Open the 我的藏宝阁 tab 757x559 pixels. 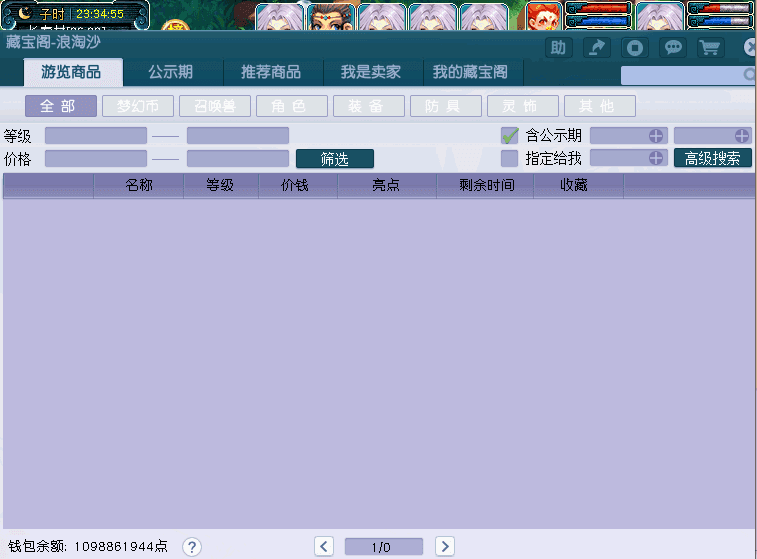tap(470, 72)
